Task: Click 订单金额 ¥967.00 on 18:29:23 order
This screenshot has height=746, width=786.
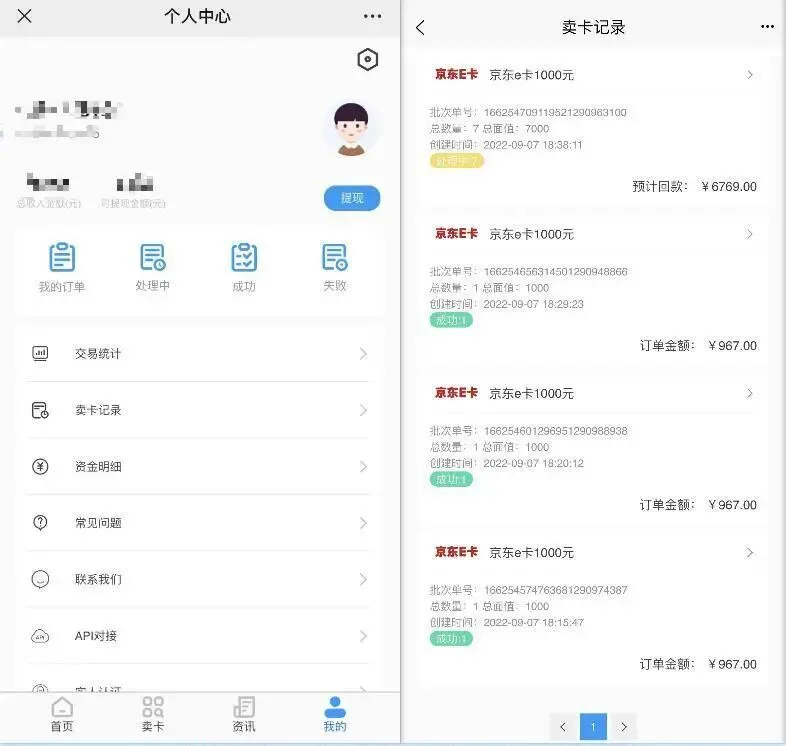Action: 698,346
